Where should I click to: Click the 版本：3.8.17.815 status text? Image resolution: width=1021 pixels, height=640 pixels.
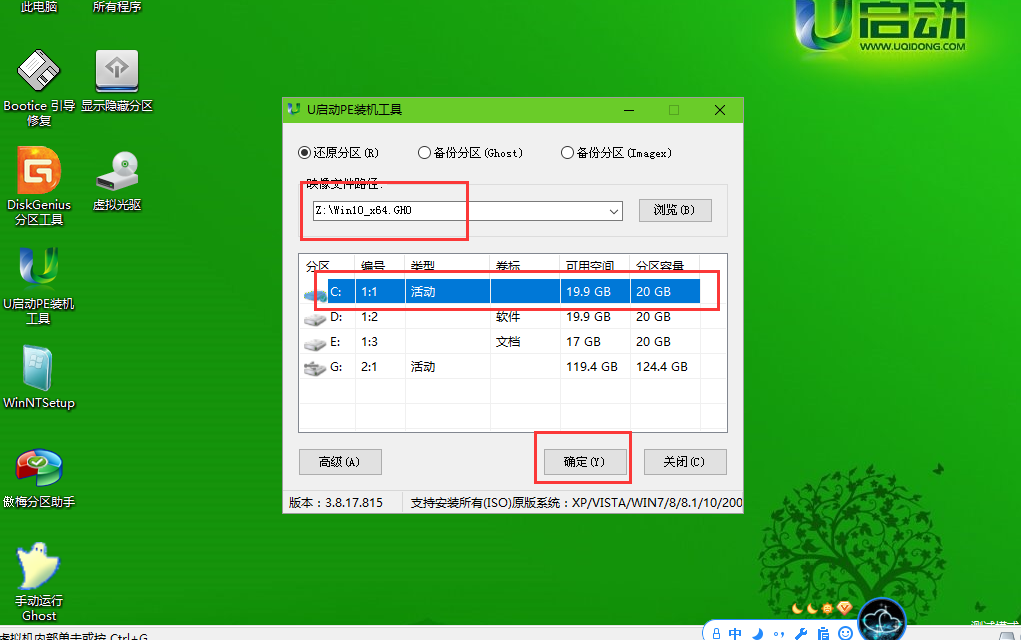336,503
